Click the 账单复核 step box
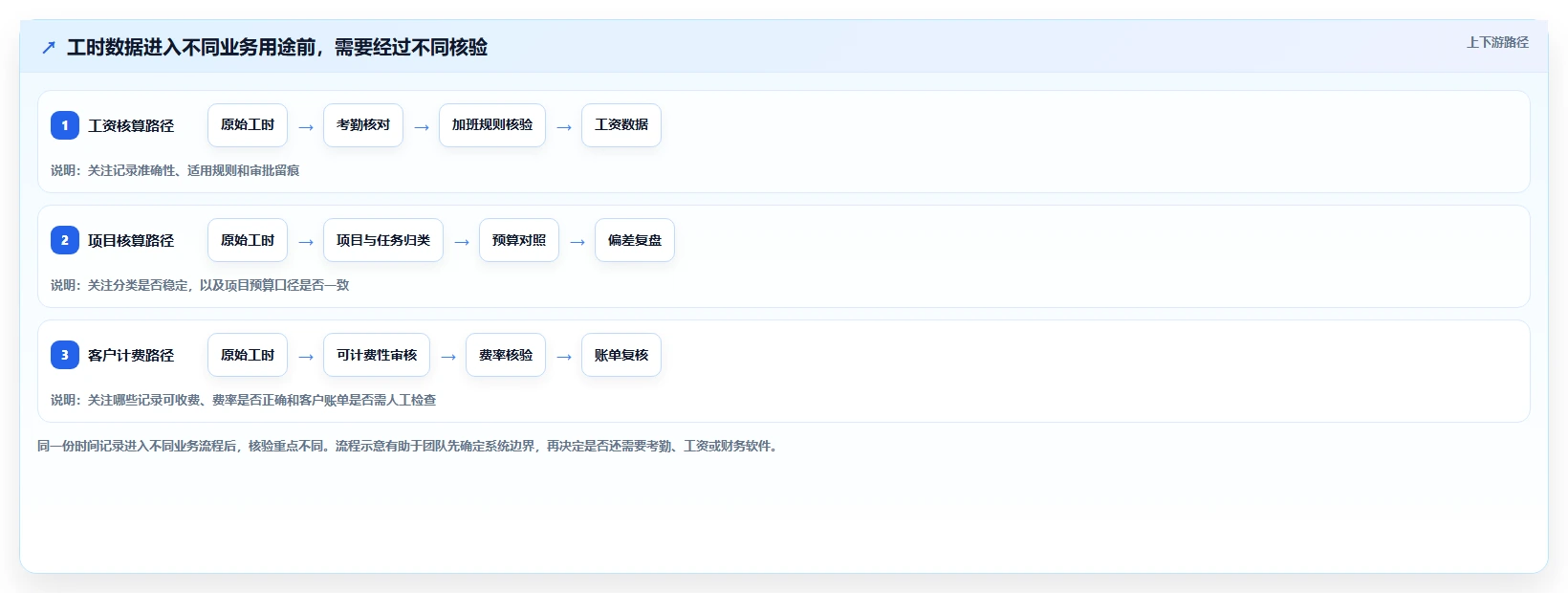 (621, 355)
